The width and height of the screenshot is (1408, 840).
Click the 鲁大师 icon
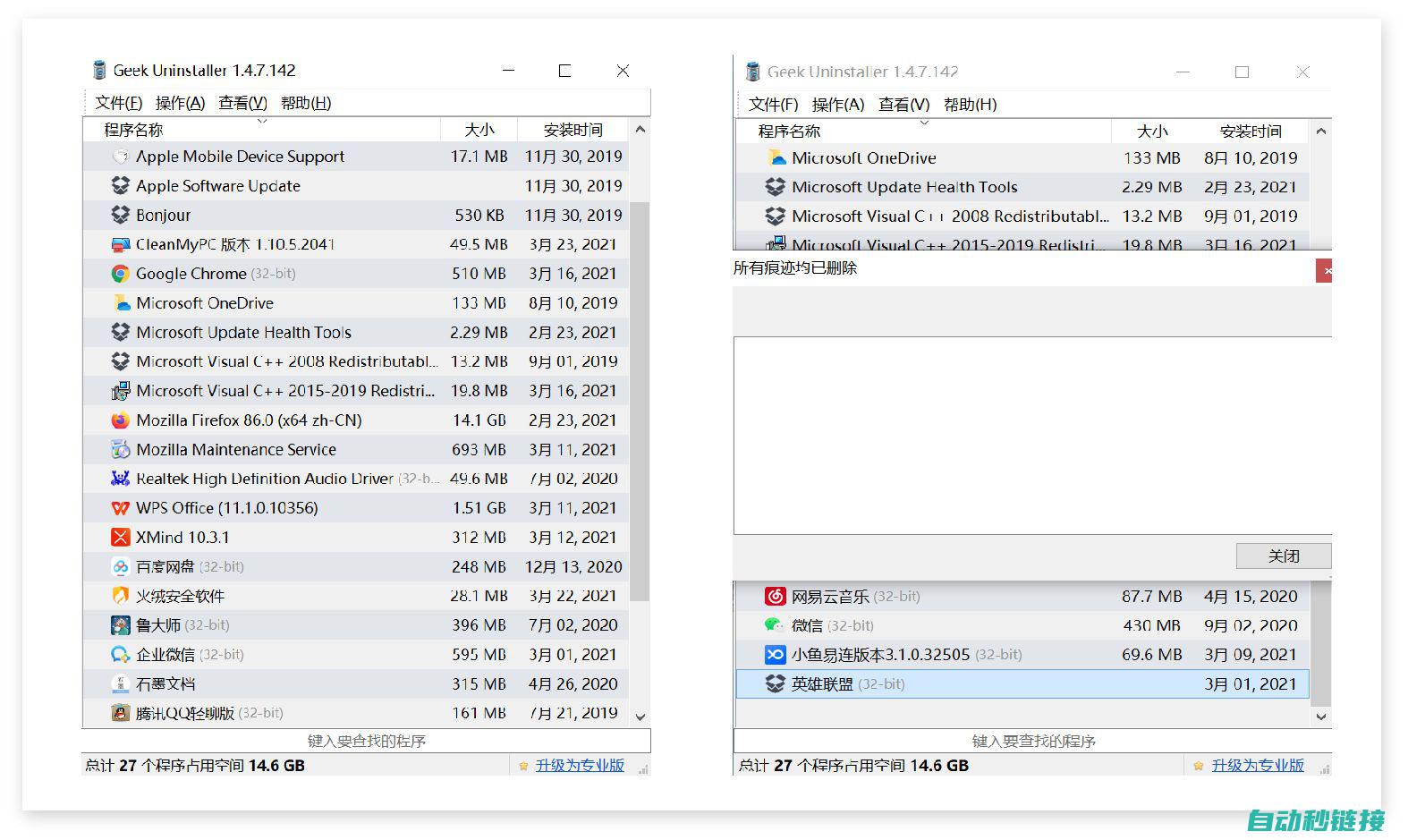coord(120,625)
